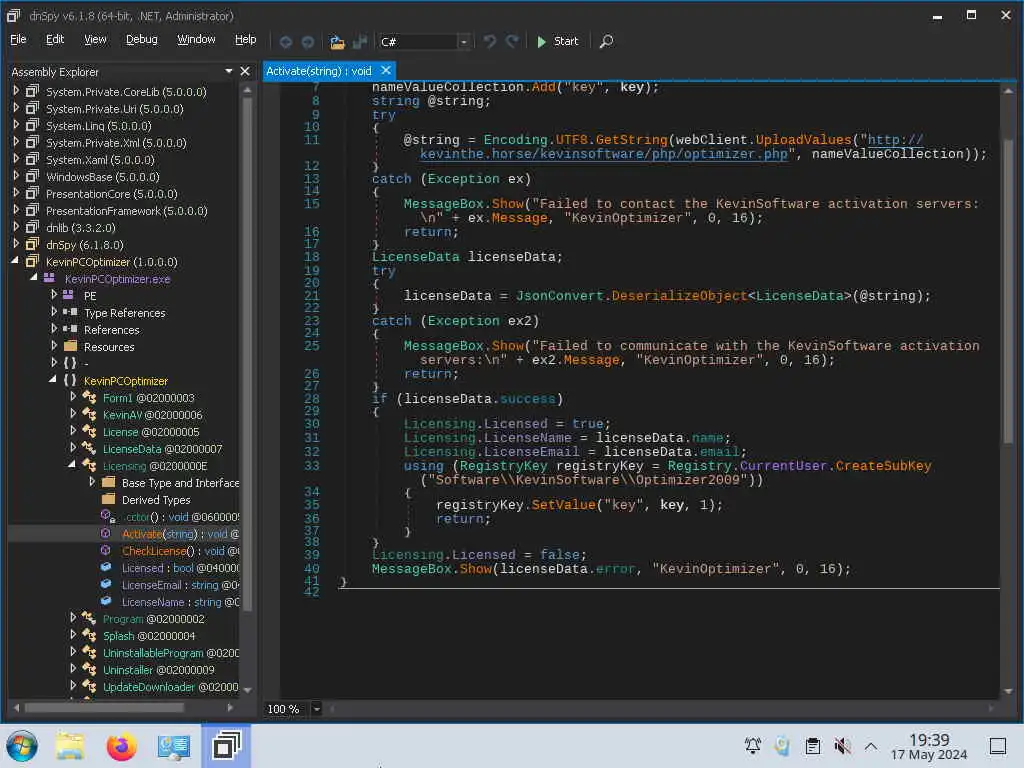Viewport: 1024px width, 768px height.
Task: Click the Assembly Explorer vertical scrollbar
Action: [x=248, y=353]
